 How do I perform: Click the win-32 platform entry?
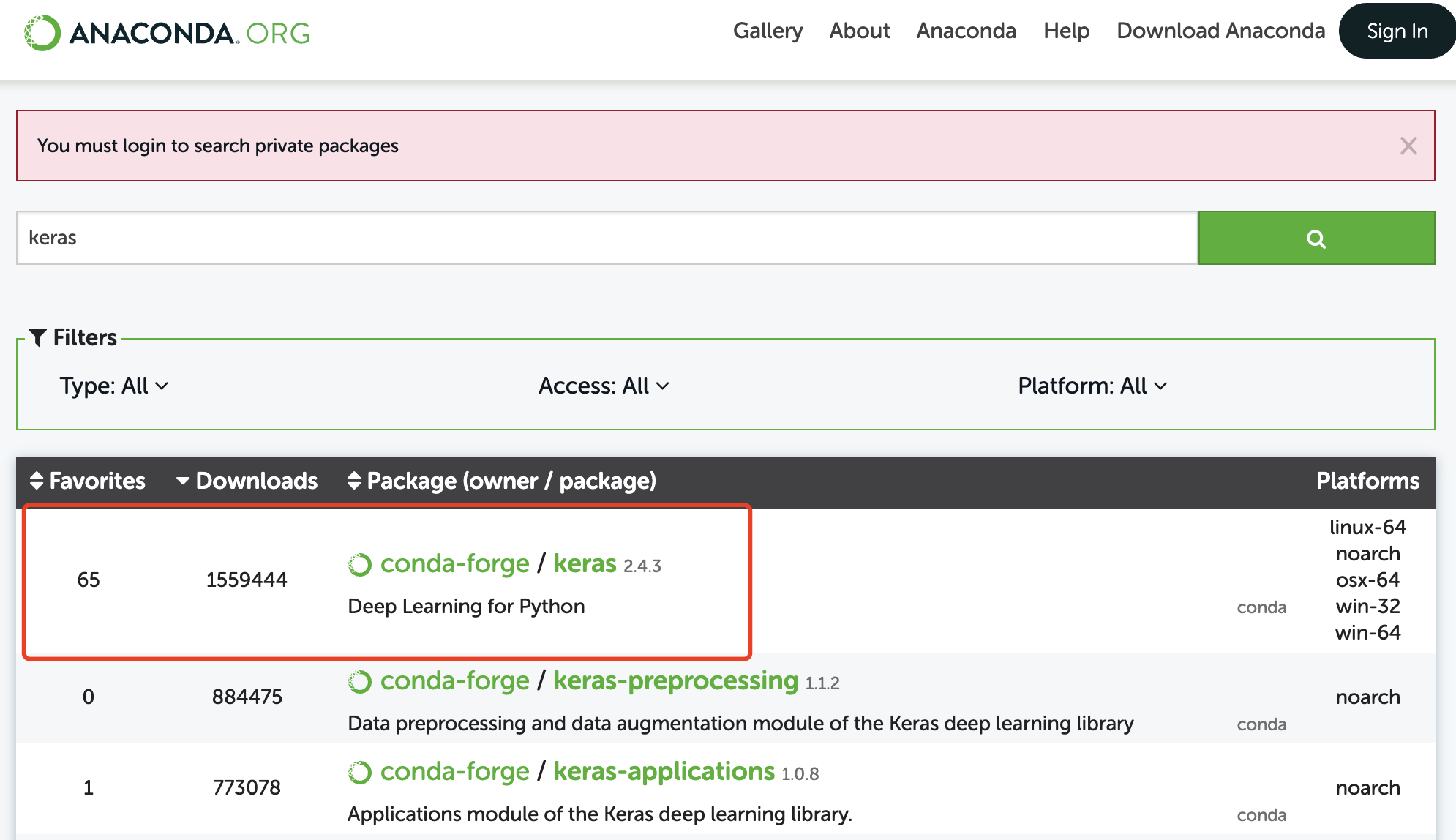[1367, 607]
